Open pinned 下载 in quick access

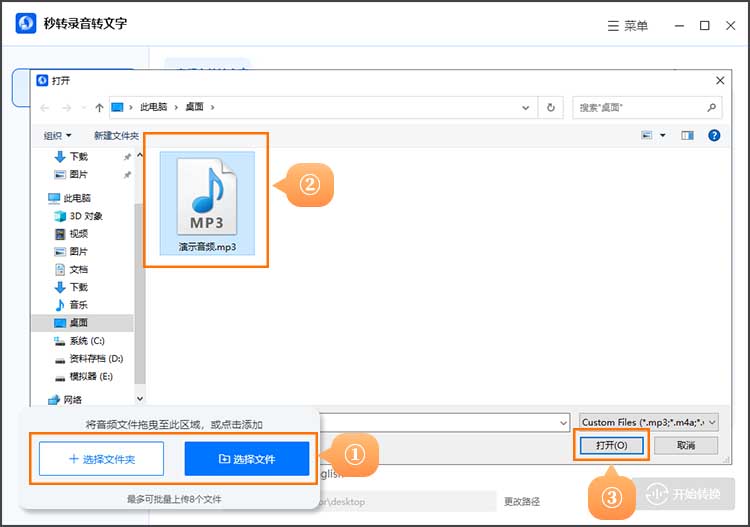[71, 156]
